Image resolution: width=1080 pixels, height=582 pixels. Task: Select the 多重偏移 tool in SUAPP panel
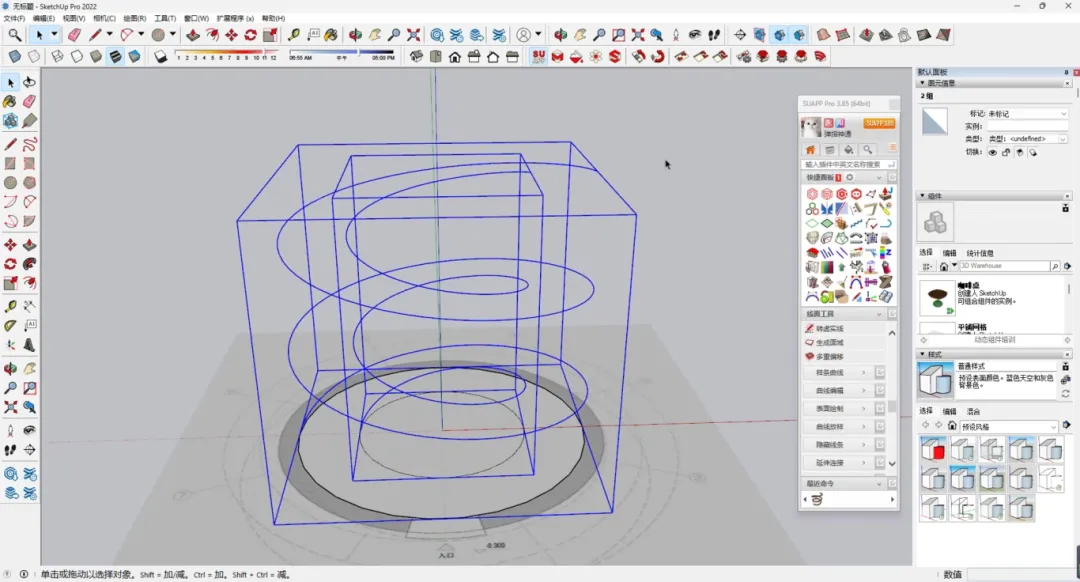coord(832,357)
